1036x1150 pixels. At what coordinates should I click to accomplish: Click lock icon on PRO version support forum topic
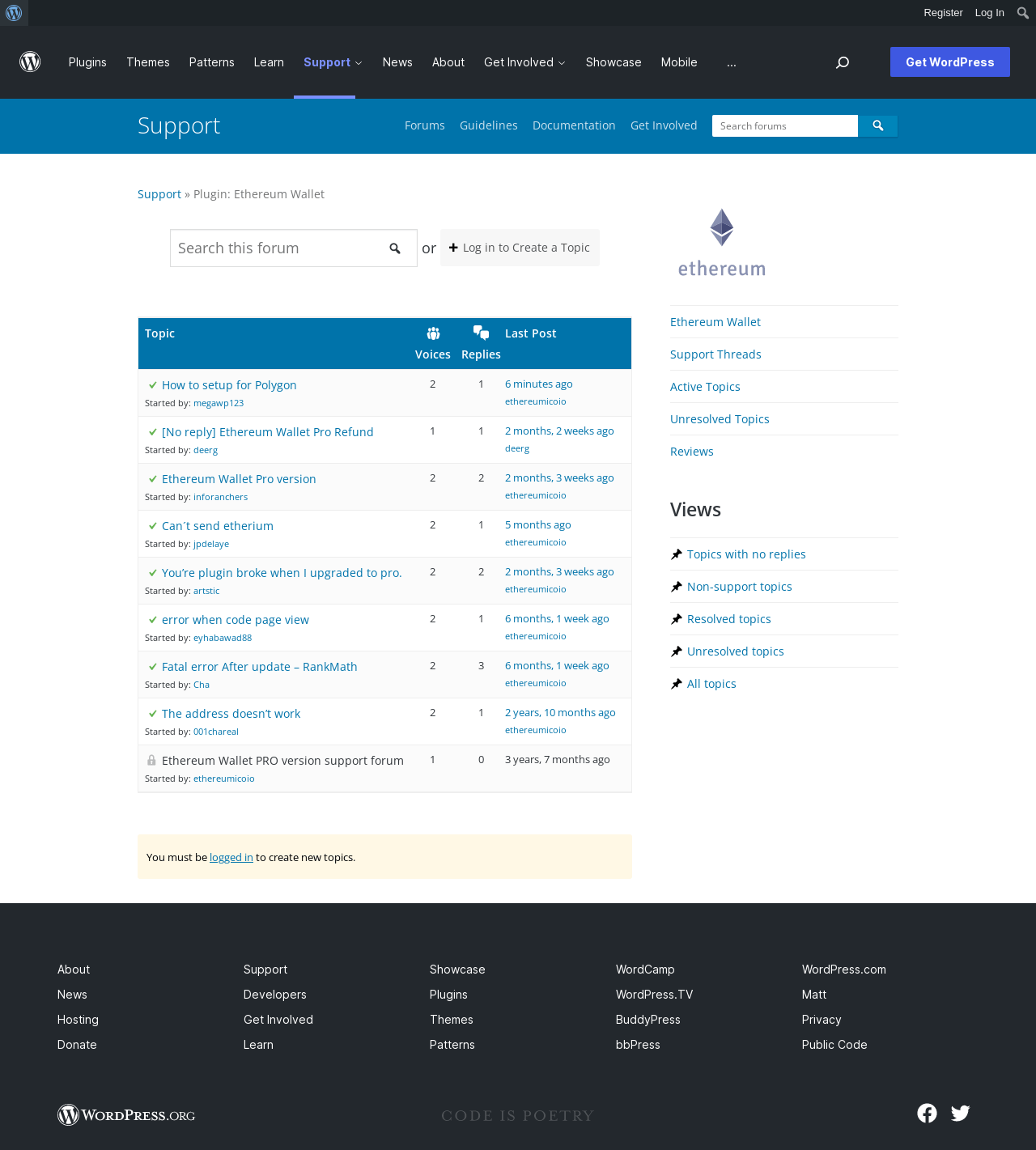tap(151, 761)
